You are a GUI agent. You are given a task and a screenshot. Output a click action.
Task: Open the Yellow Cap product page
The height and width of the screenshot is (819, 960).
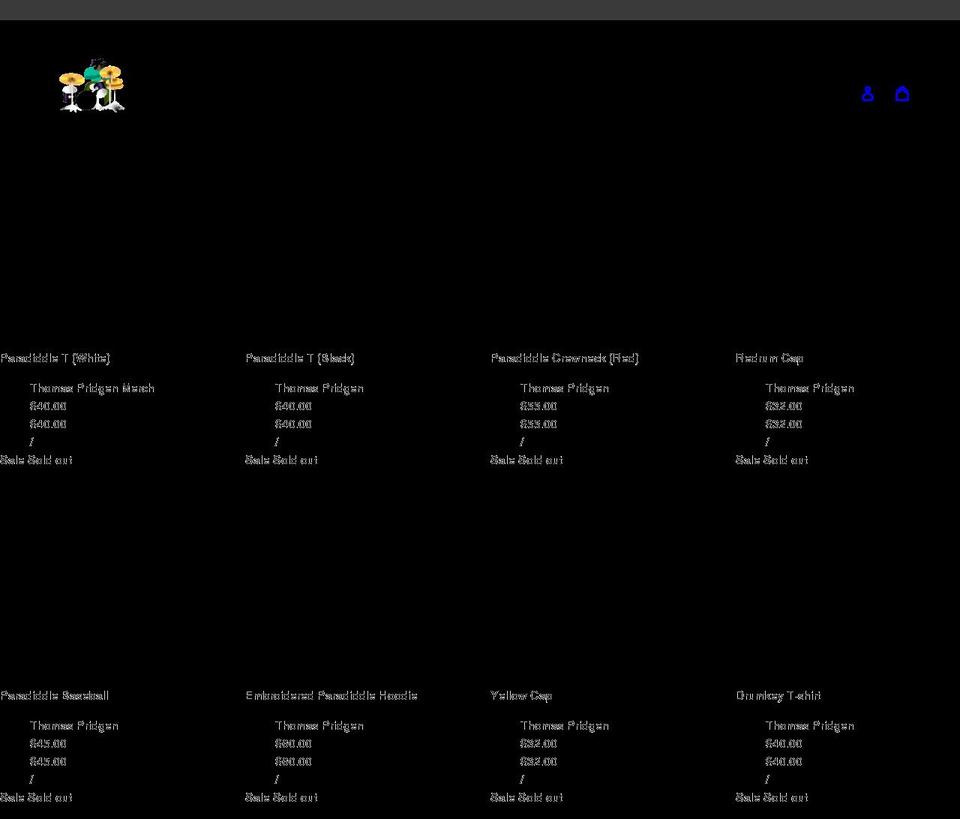click(520, 695)
